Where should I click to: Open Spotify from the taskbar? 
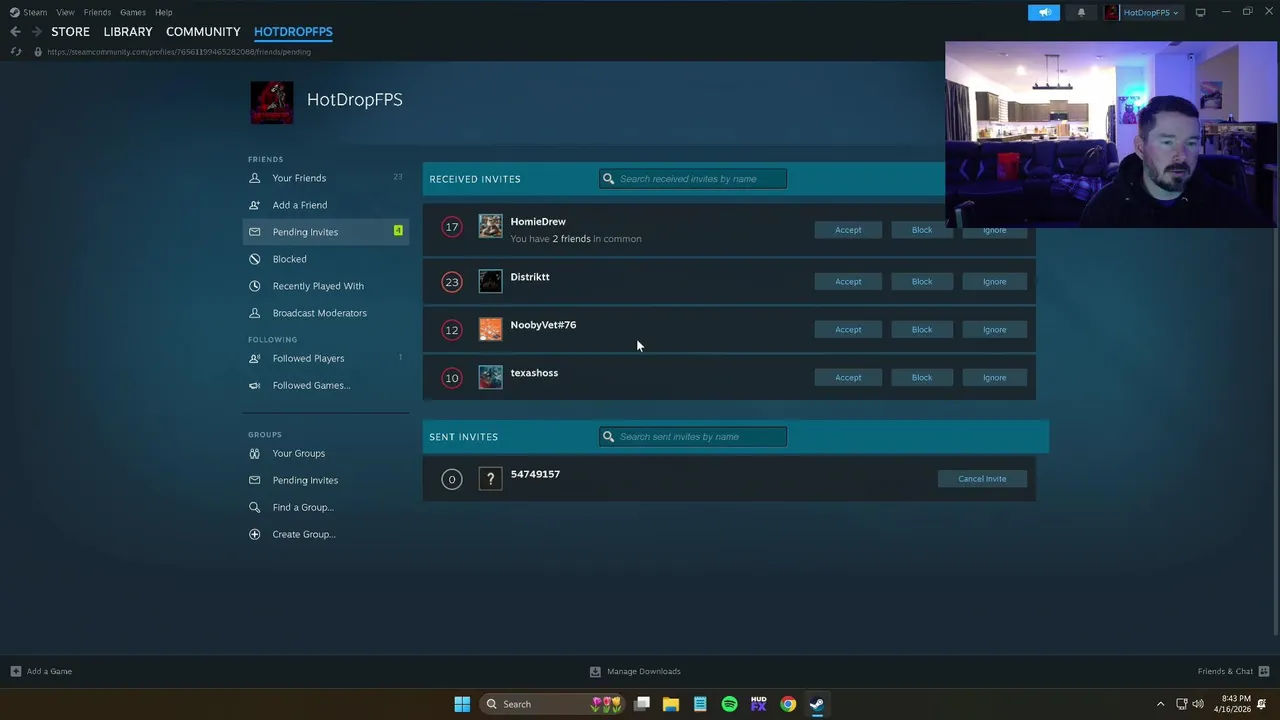(x=729, y=704)
